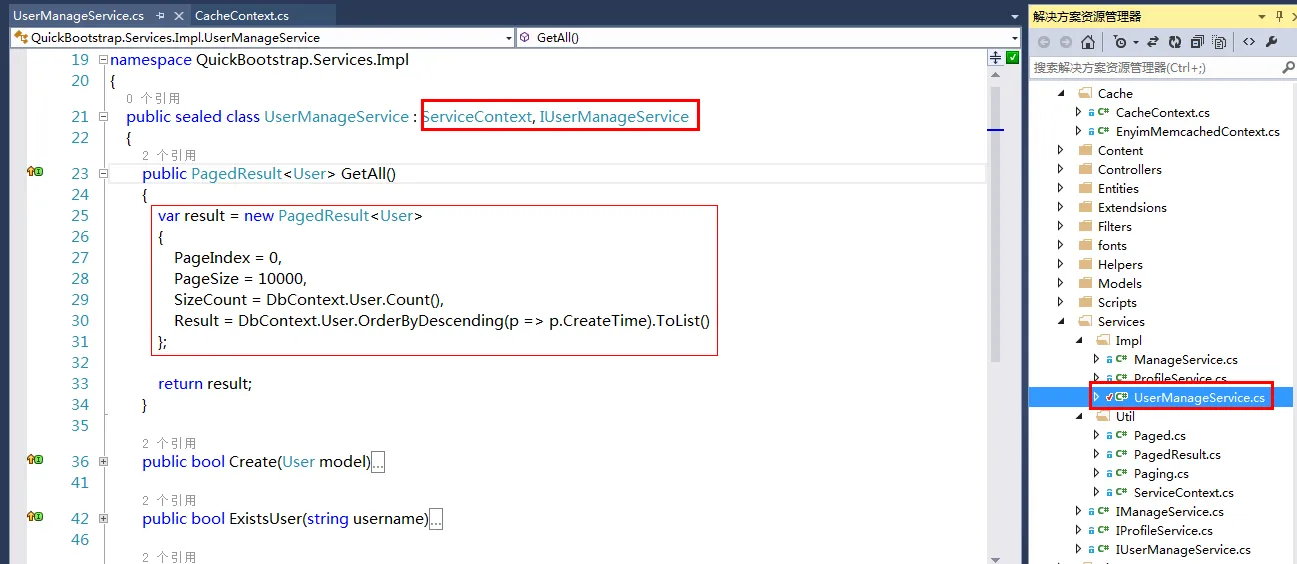This screenshot has height=564, width=1297.
Task: Click the interface-implementation glyph on line 23
Action: tap(35, 173)
